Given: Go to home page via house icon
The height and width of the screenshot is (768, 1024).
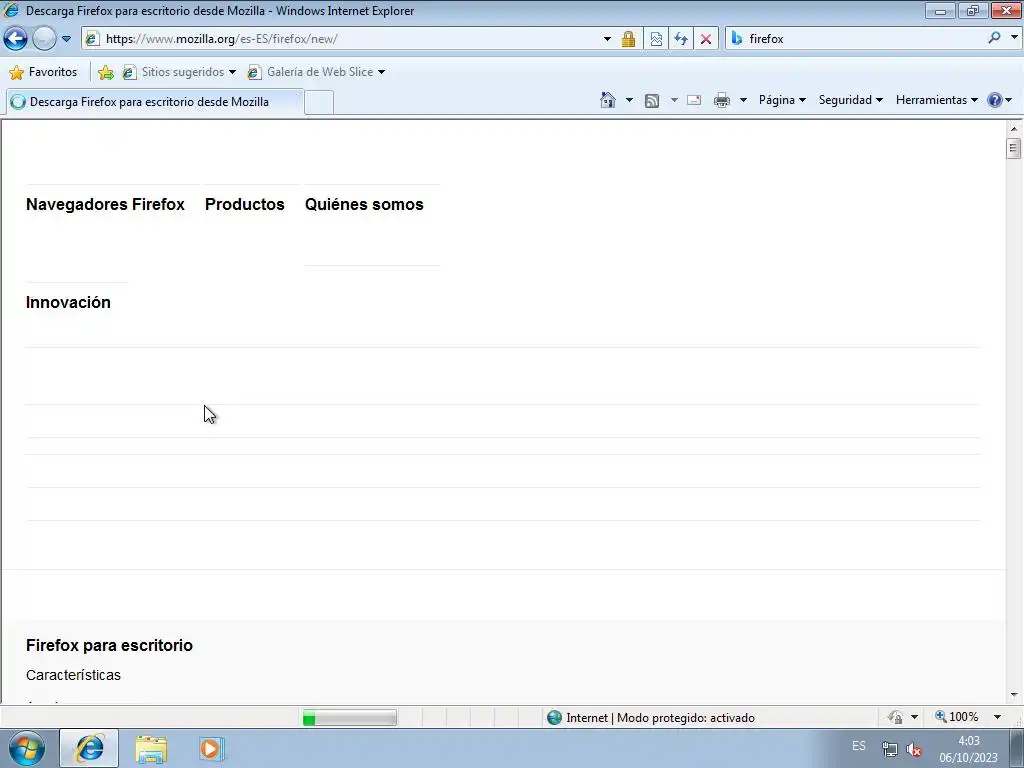Looking at the screenshot, I should click(x=608, y=100).
